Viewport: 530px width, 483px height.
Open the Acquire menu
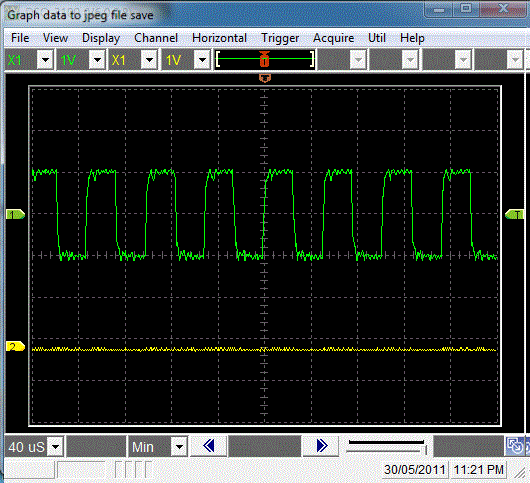click(x=333, y=38)
